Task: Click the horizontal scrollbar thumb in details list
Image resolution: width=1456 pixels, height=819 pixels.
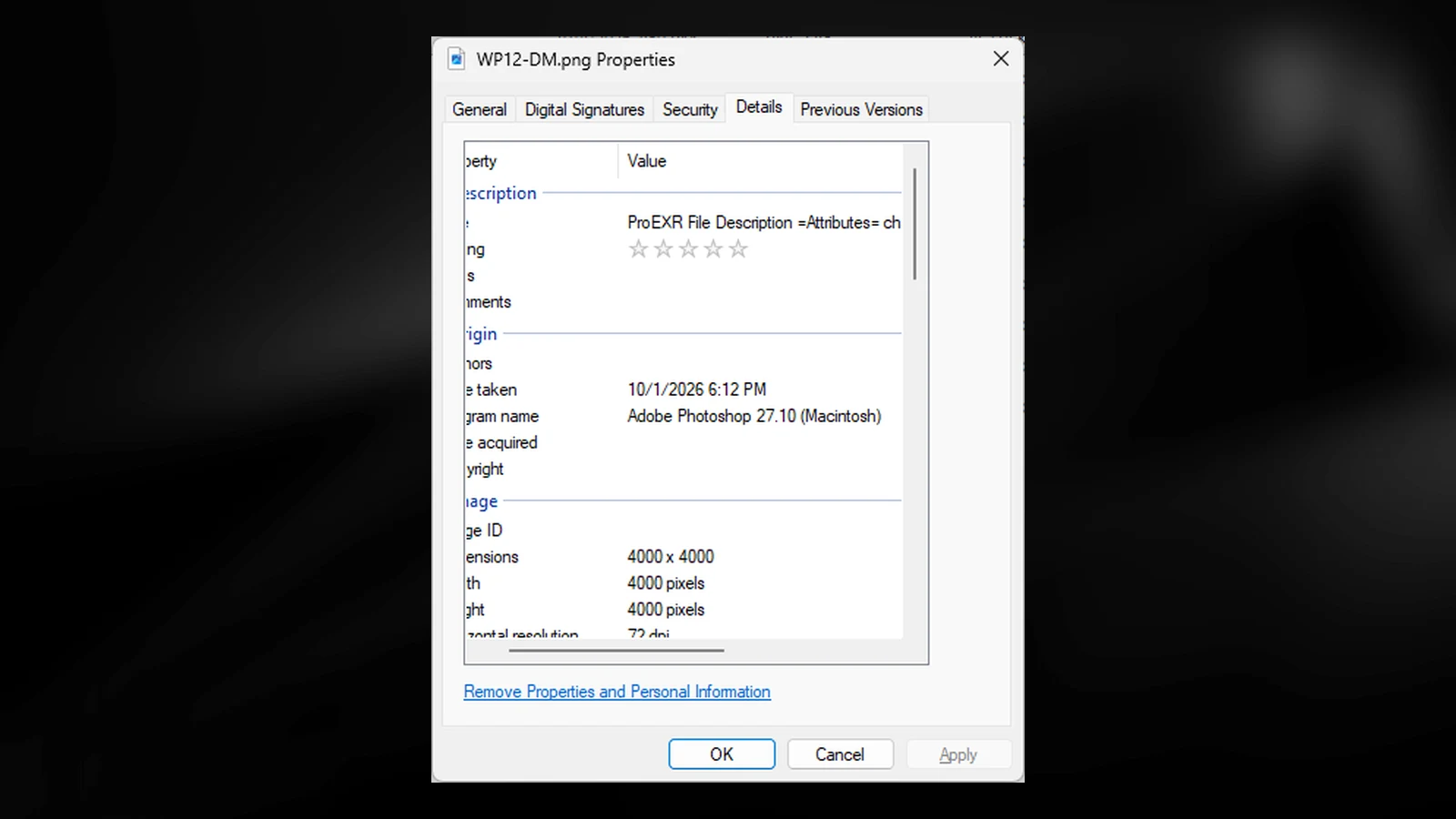Action: [x=617, y=651]
